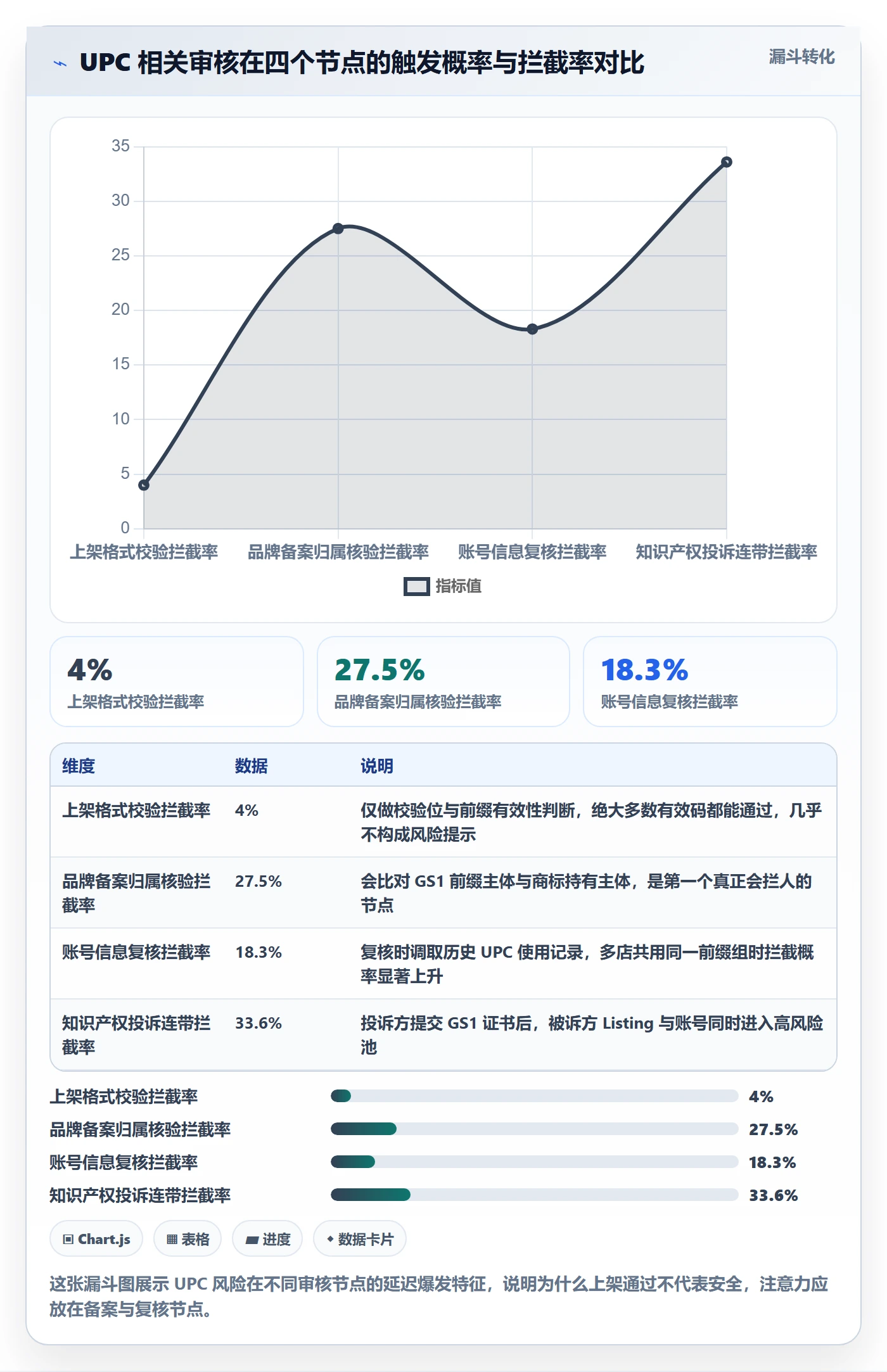
Task: Select table row 上架格式校验拦截率
Action: pyautogui.click(x=443, y=822)
